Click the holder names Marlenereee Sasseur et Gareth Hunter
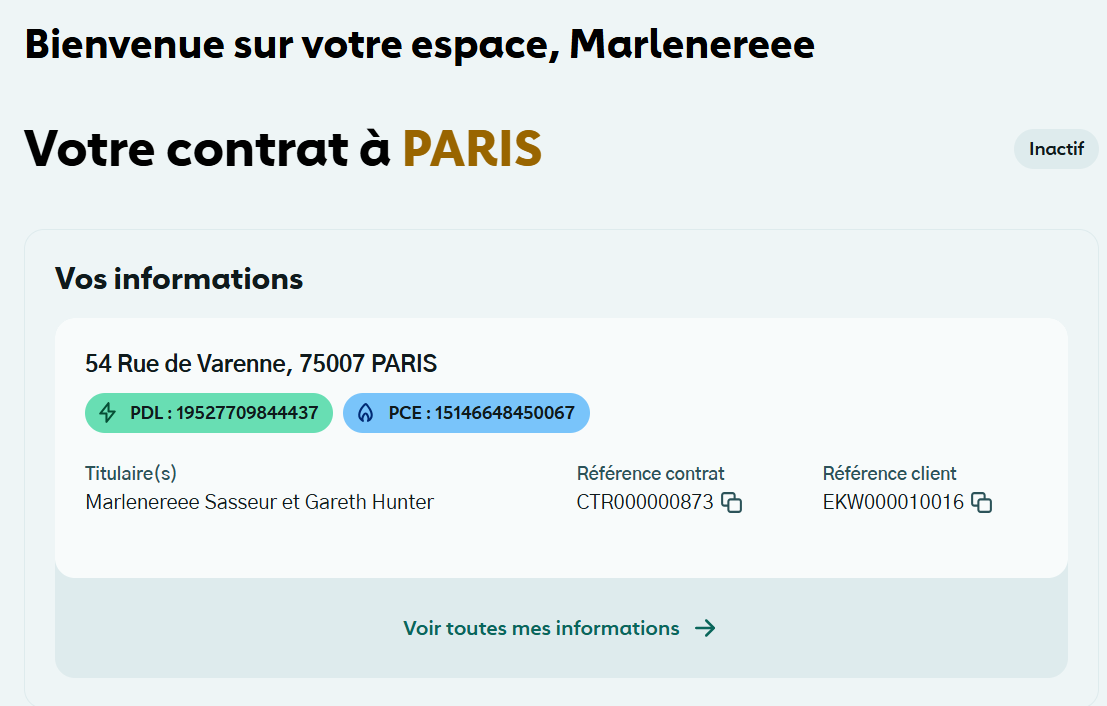Screen dimensions: 1107x706 pyautogui.click(x=260, y=502)
